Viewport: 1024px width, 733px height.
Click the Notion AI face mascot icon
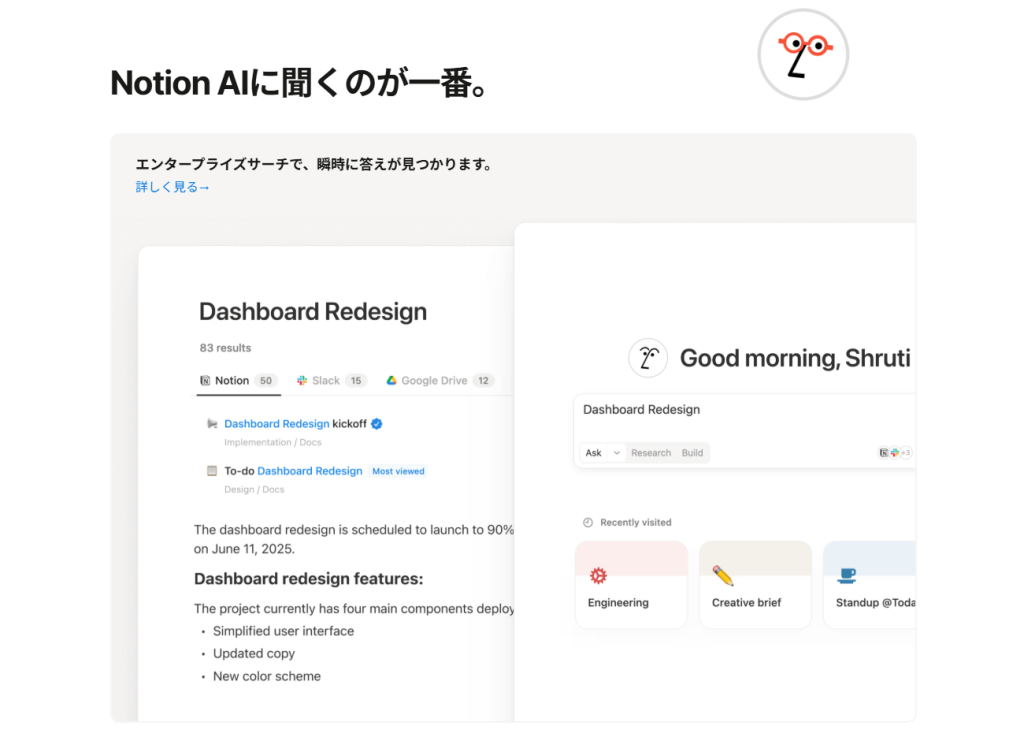point(803,54)
